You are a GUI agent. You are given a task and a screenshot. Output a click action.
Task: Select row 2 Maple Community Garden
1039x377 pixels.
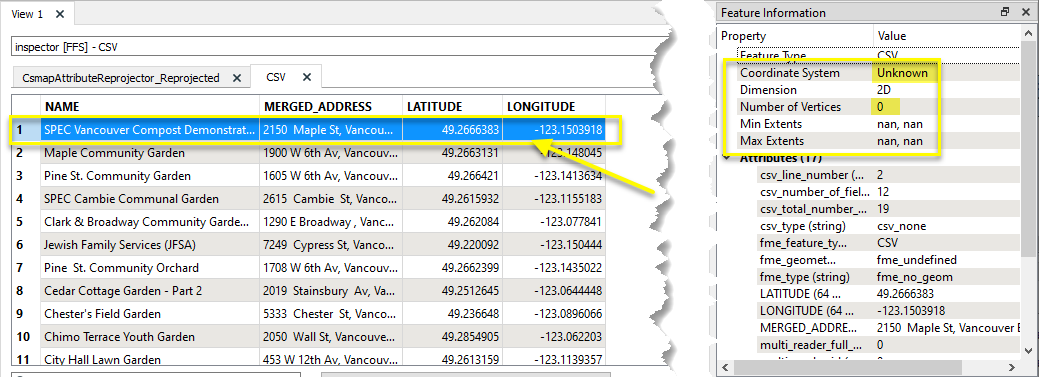(308, 153)
